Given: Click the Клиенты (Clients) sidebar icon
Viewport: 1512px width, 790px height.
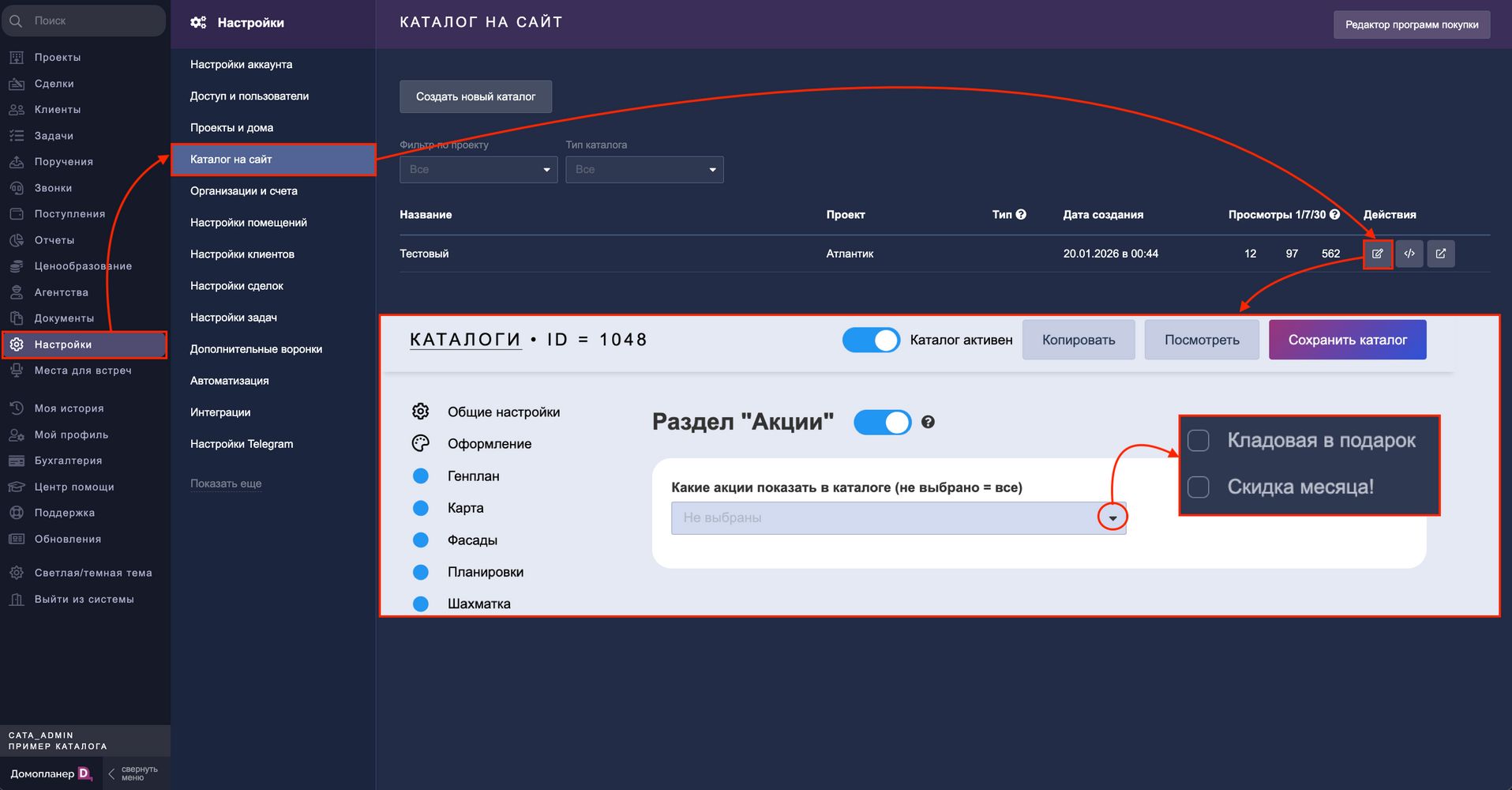Looking at the screenshot, I should [17, 109].
